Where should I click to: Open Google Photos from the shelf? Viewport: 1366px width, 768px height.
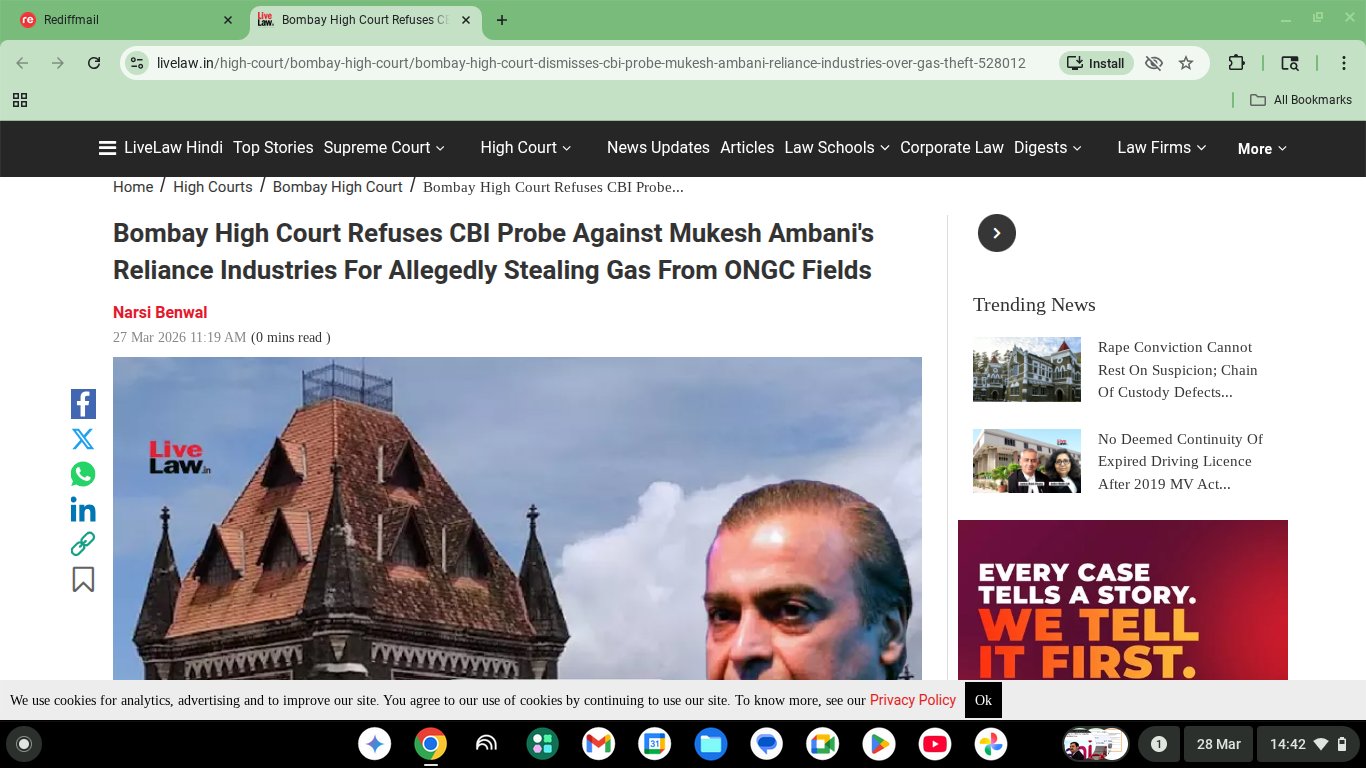991,744
